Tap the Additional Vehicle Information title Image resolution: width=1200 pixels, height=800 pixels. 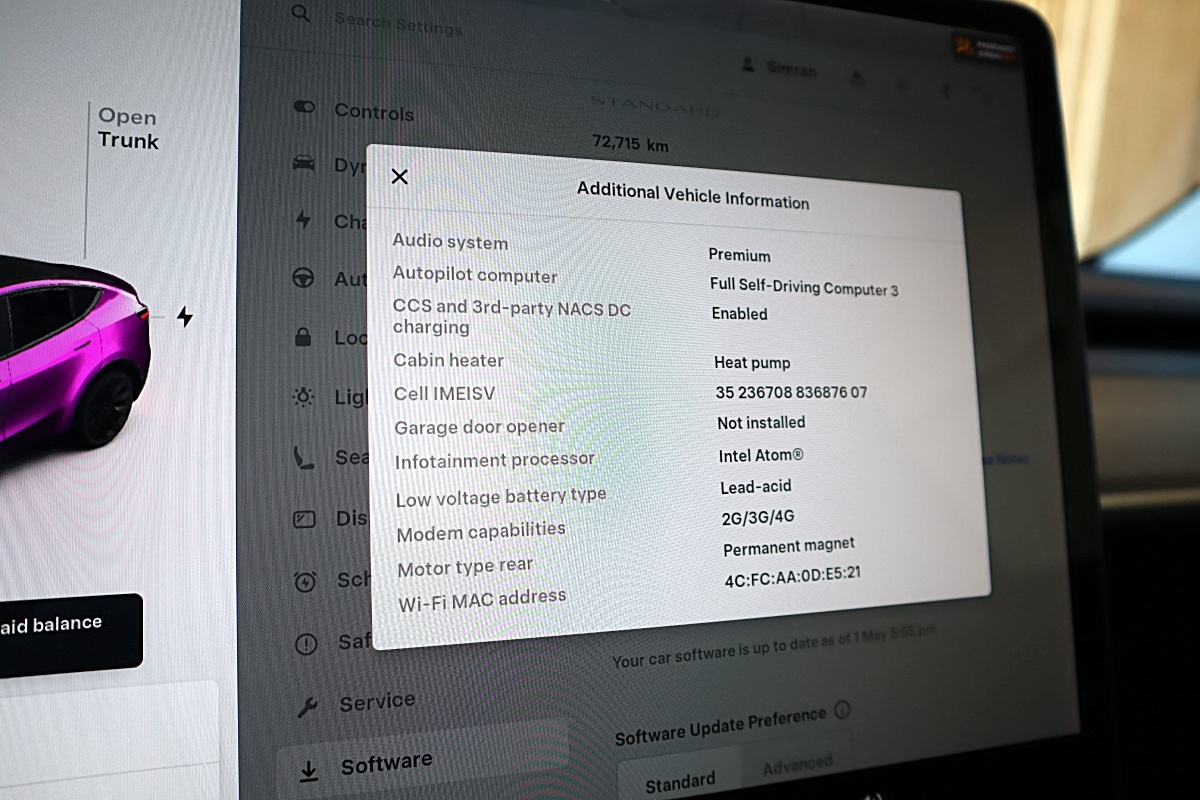click(693, 196)
